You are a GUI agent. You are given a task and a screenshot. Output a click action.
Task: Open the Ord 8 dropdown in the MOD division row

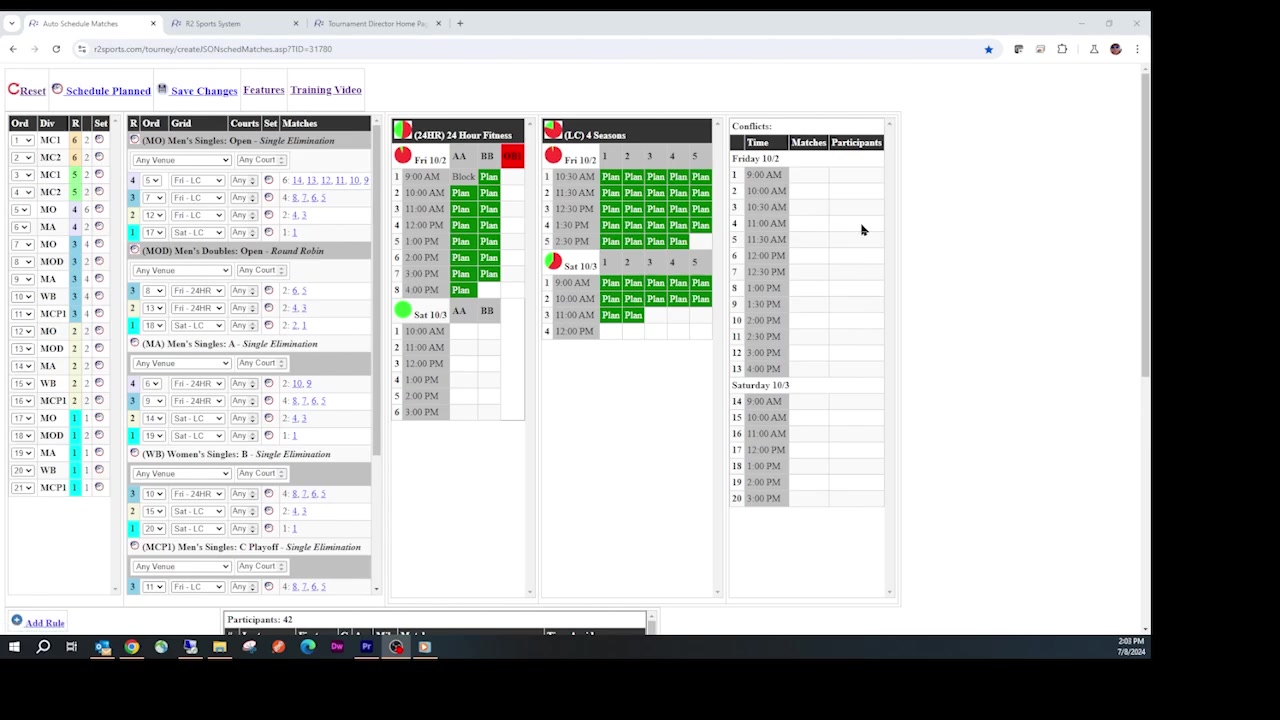tap(22, 262)
